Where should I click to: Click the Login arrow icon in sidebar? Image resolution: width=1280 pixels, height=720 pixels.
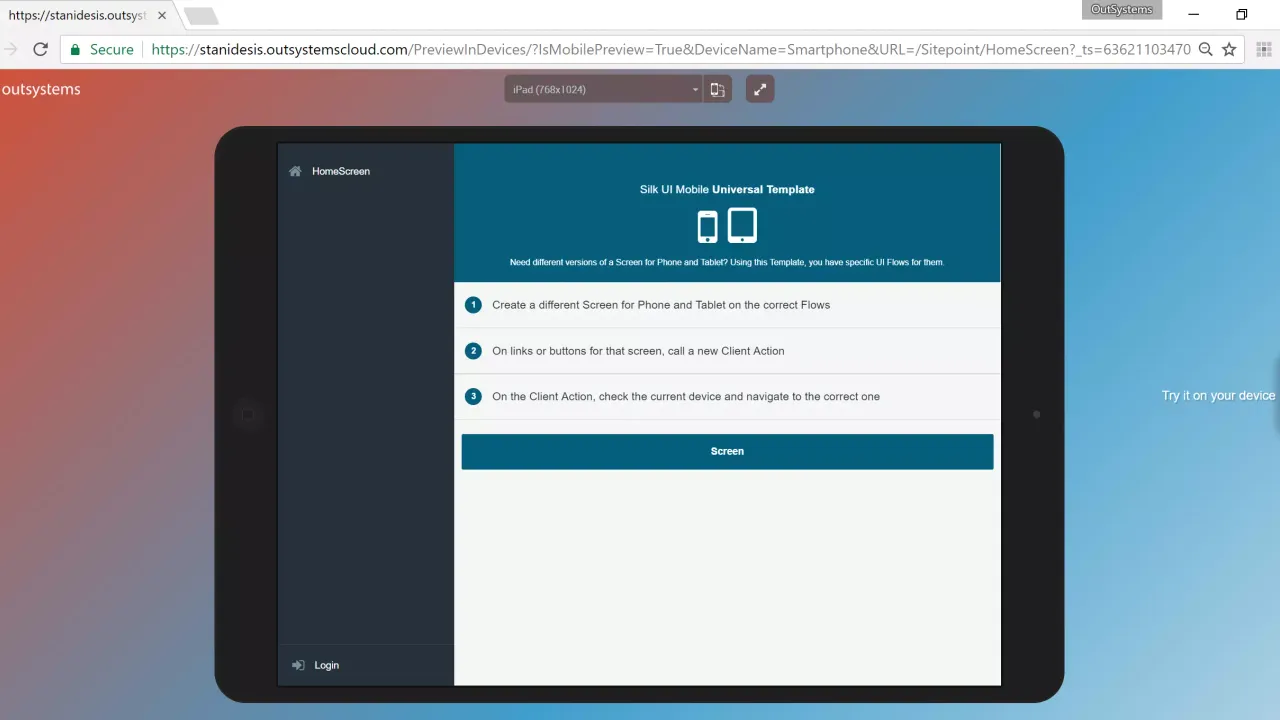[x=298, y=665]
